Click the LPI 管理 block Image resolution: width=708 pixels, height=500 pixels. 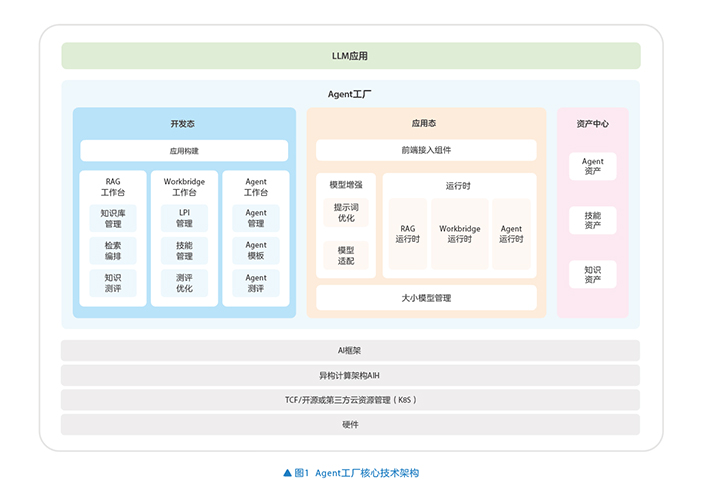pos(184,218)
